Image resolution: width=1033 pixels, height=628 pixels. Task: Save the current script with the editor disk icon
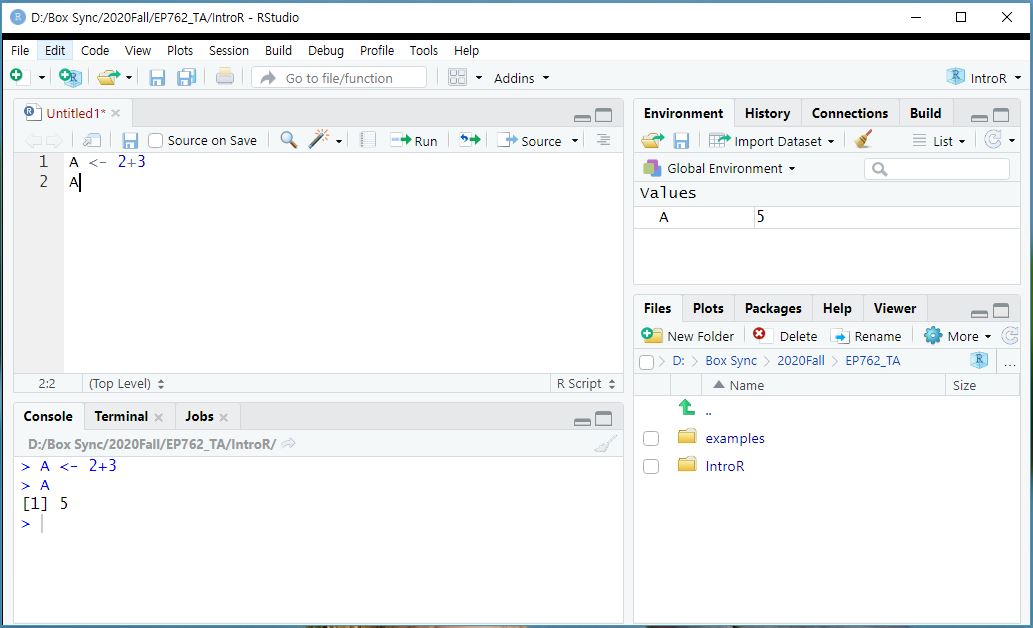130,141
